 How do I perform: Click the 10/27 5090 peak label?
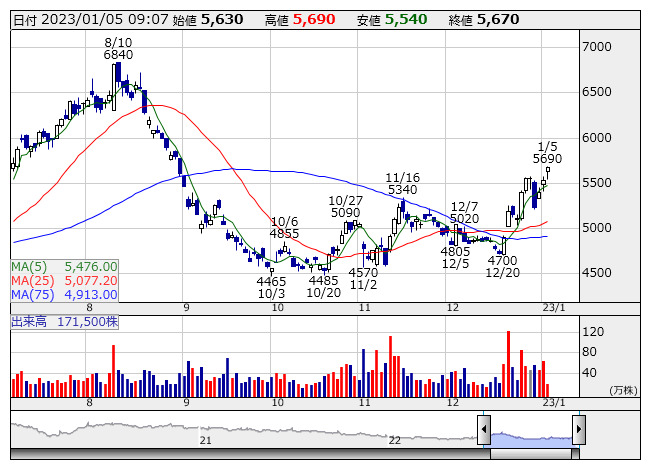[x=346, y=207]
